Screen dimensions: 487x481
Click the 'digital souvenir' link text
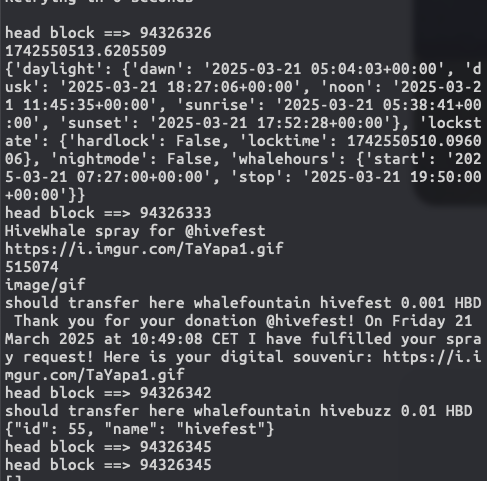[x=292, y=357]
